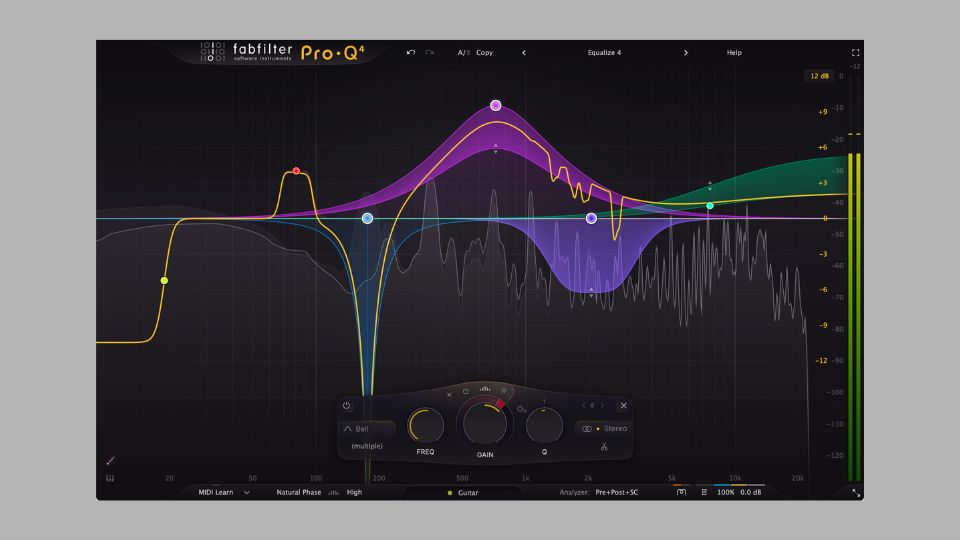Open the Help menu

tap(734, 52)
